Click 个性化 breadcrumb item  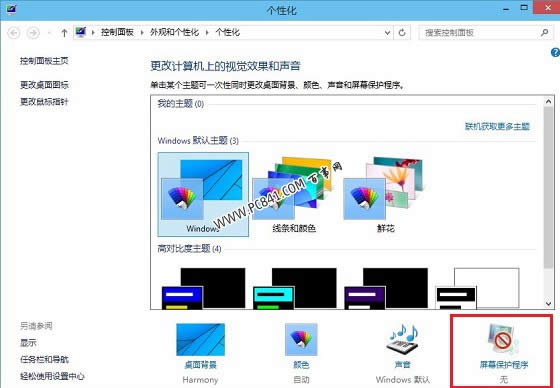click(228, 33)
